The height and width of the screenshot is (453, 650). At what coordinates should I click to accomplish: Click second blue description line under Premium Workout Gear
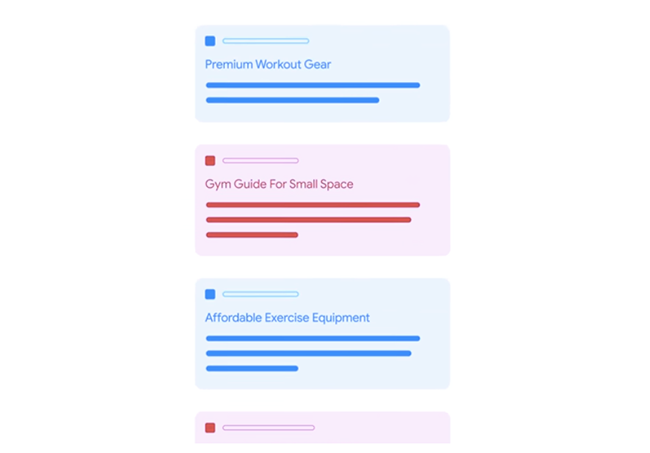pyautogui.click(x=293, y=100)
